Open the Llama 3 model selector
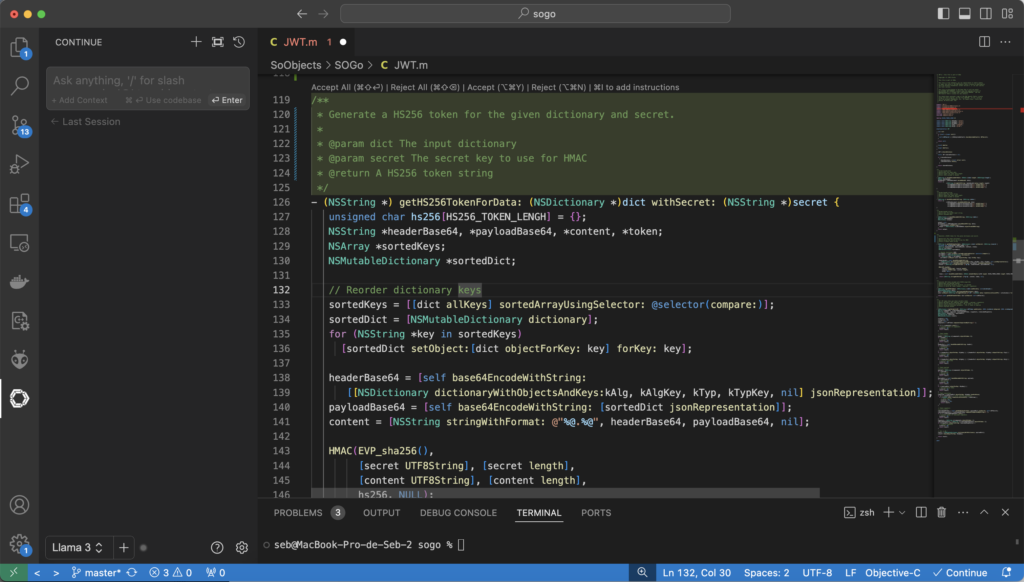The width and height of the screenshot is (1024, 582). [x=77, y=547]
